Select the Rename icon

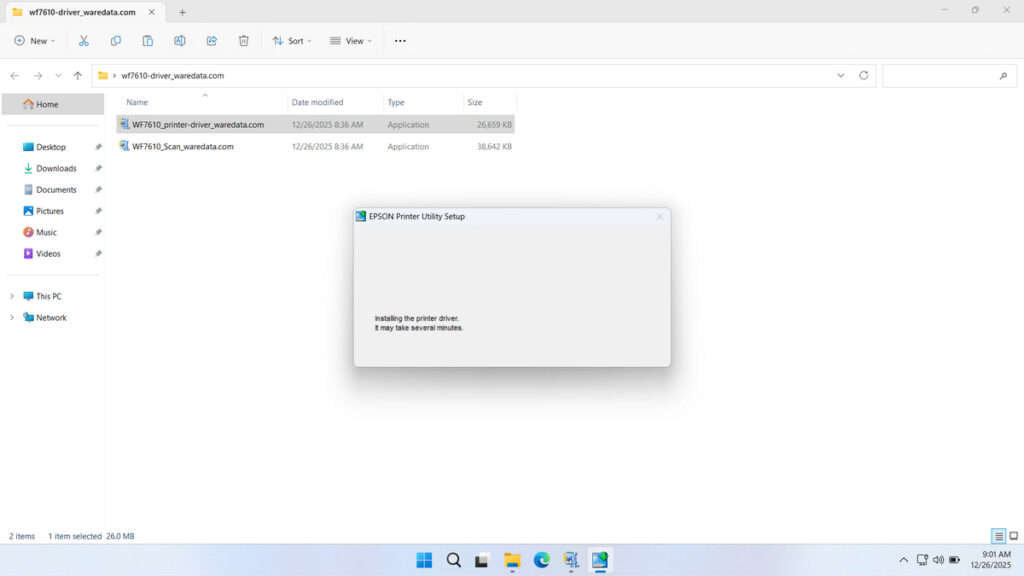tap(180, 41)
